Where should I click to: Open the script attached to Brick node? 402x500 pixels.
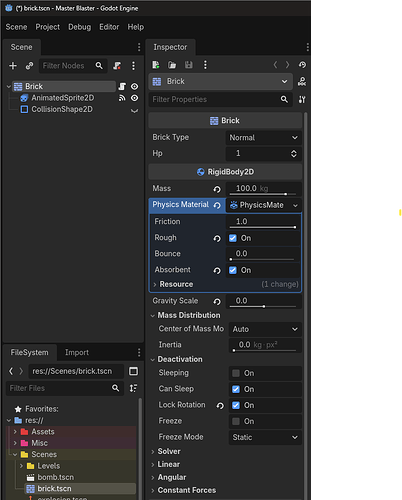(x=122, y=87)
